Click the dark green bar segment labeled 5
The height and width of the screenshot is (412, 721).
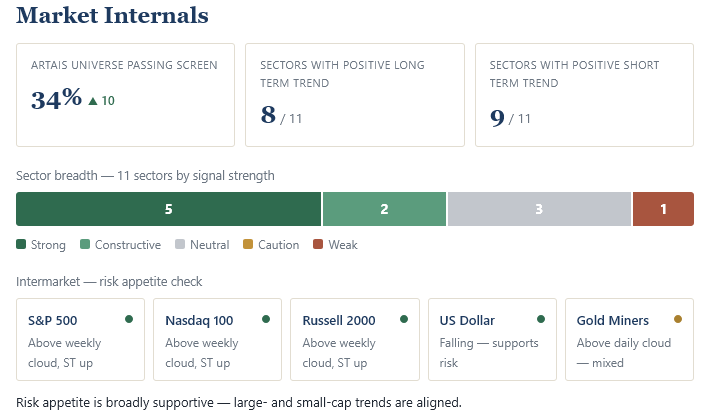click(x=168, y=209)
